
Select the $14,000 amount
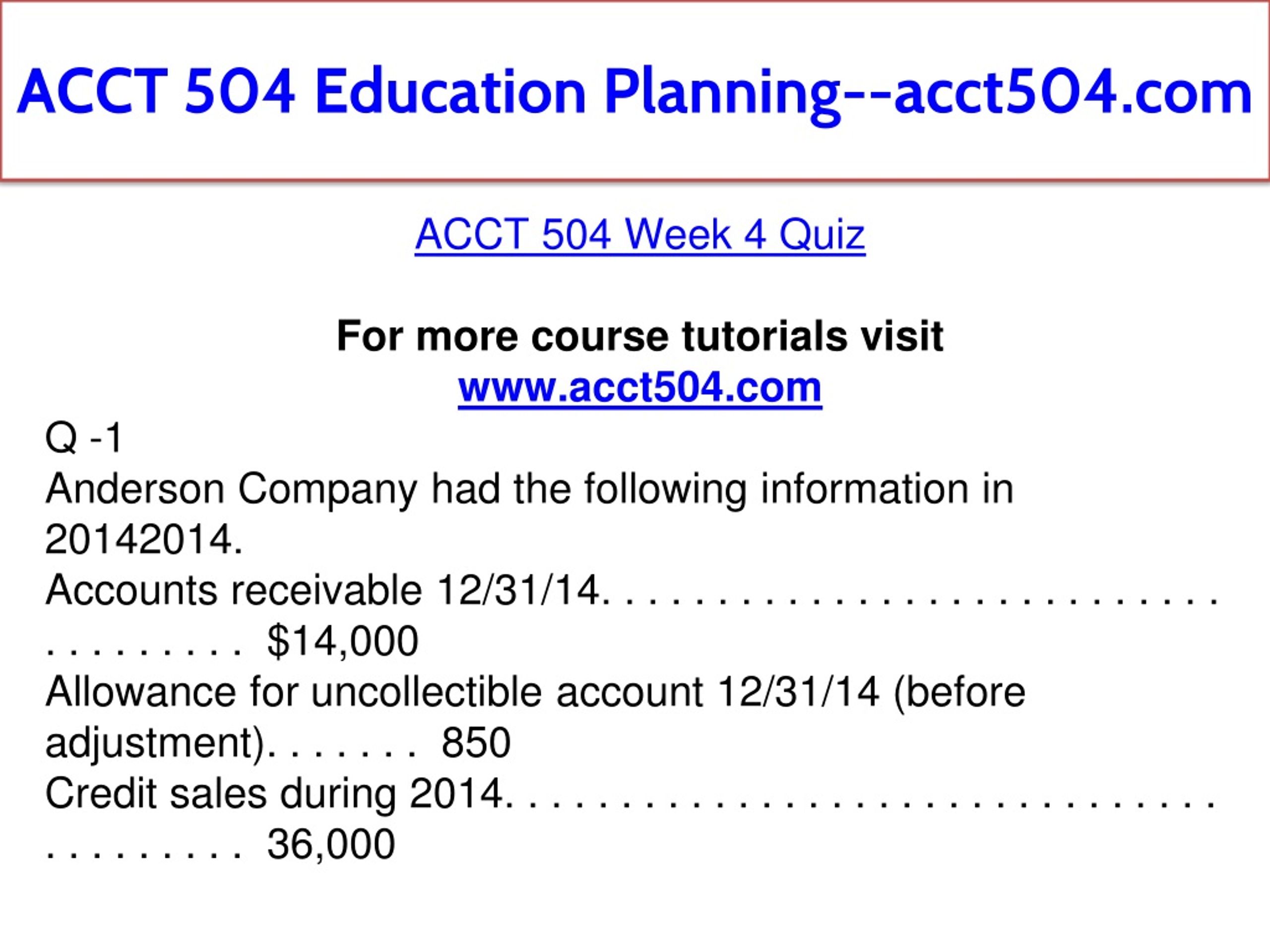tap(343, 641)
